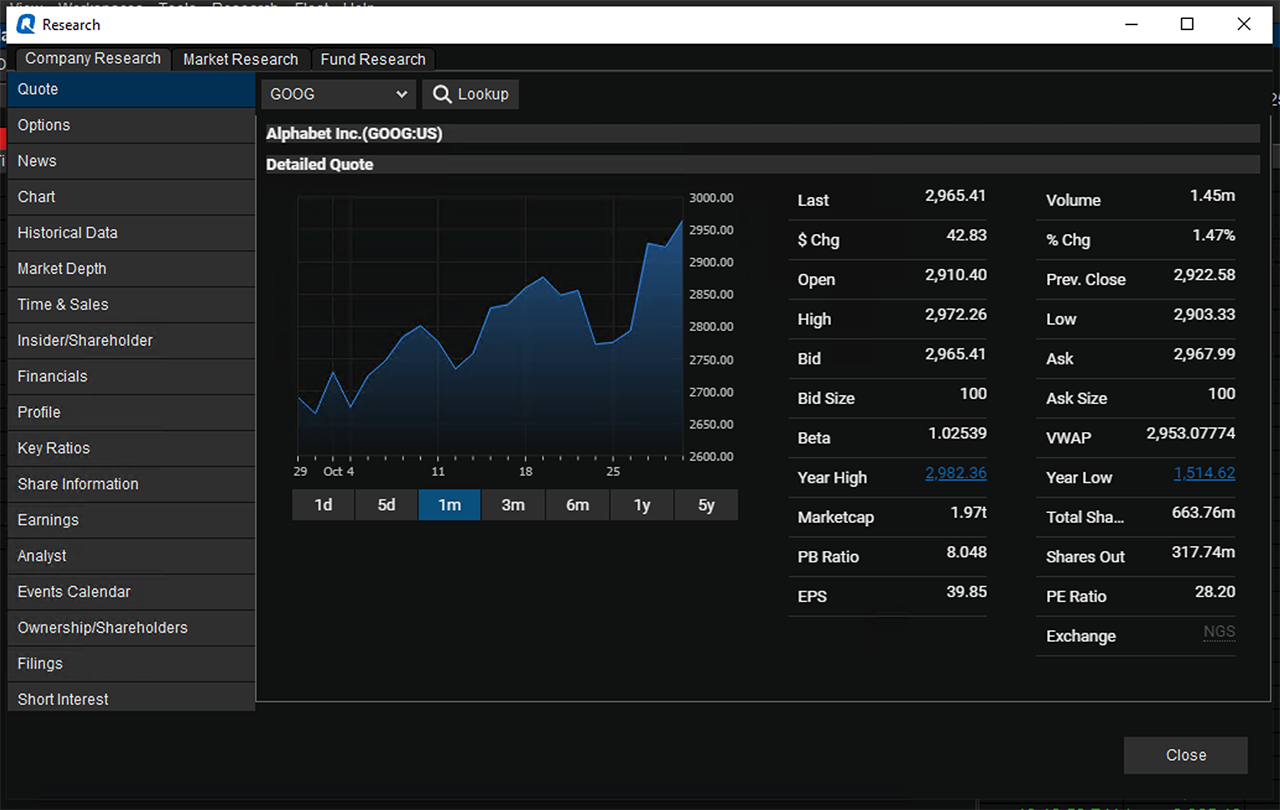Switch to the Company Research tab
Viewport: 1280px width, 810px height.
click(x=93, y=59)
